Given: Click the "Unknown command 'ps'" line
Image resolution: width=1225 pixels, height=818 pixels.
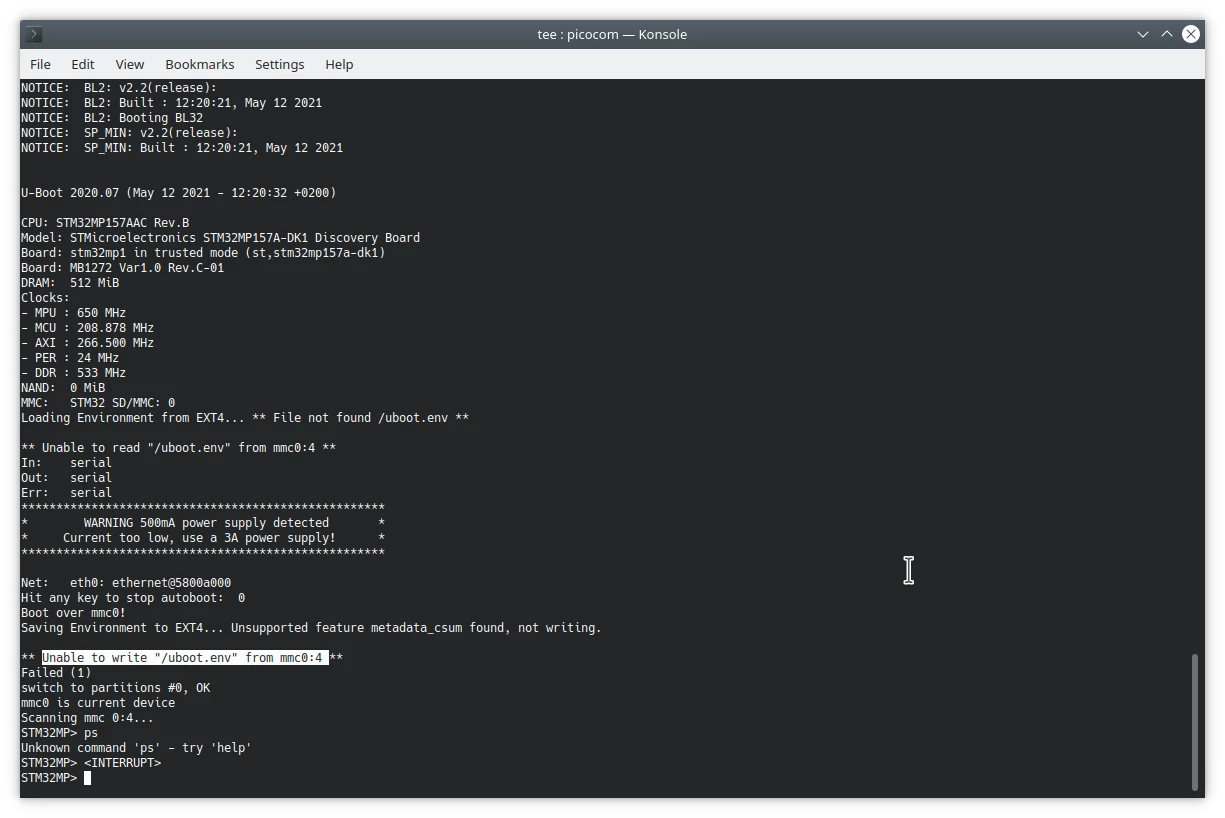Looking at the screenshot, I should click(x=137, y=748).
